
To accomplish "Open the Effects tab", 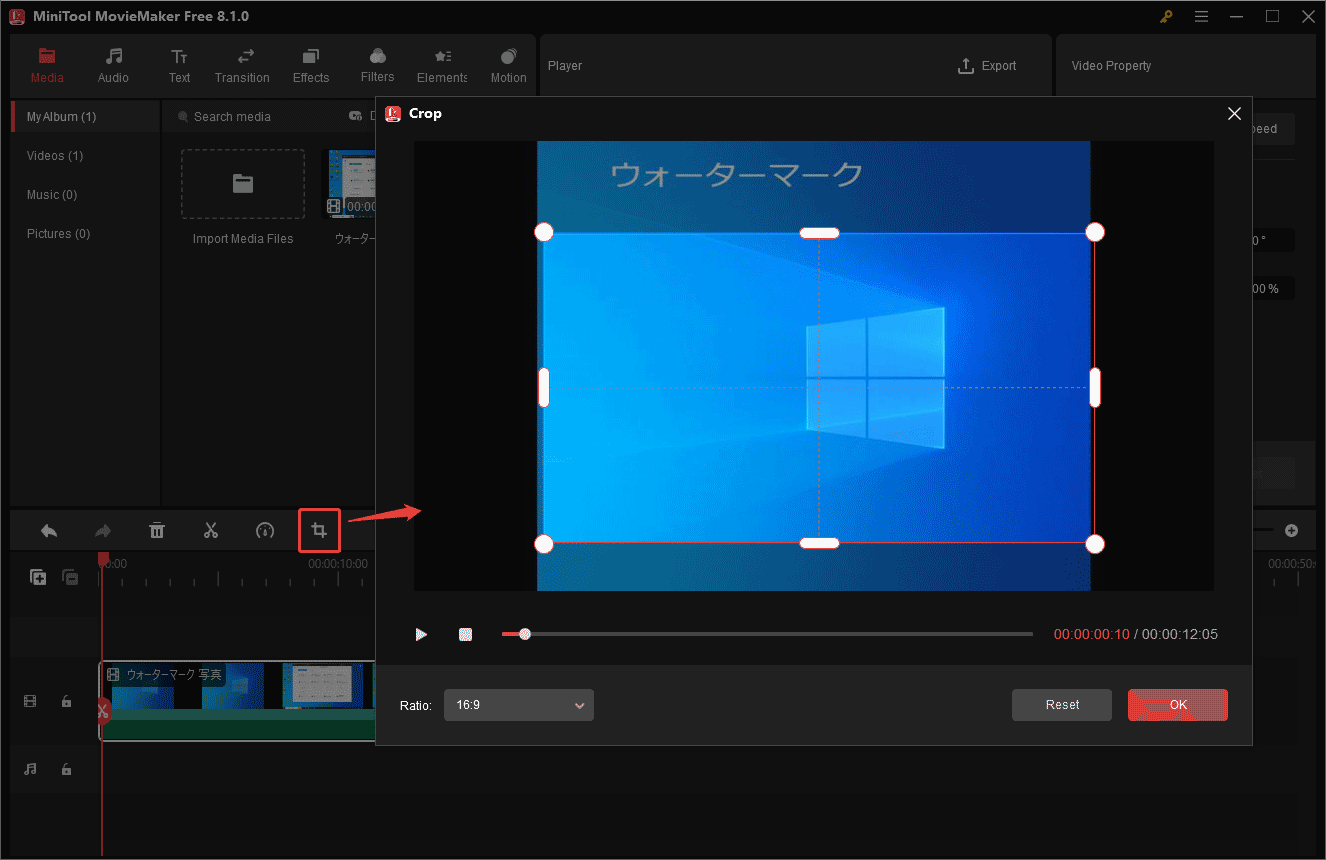I will [x=311, y=66].
